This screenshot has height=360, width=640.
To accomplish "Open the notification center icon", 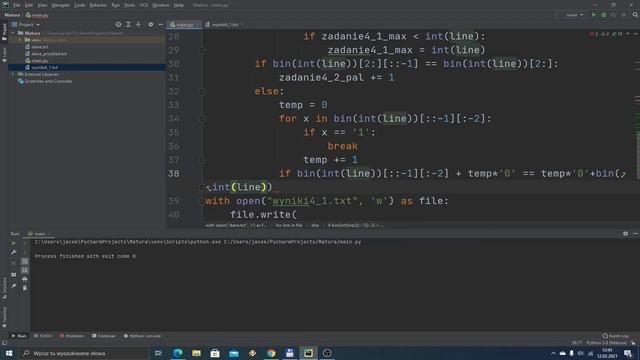I will pyautogui.click(x=628, y=353).
